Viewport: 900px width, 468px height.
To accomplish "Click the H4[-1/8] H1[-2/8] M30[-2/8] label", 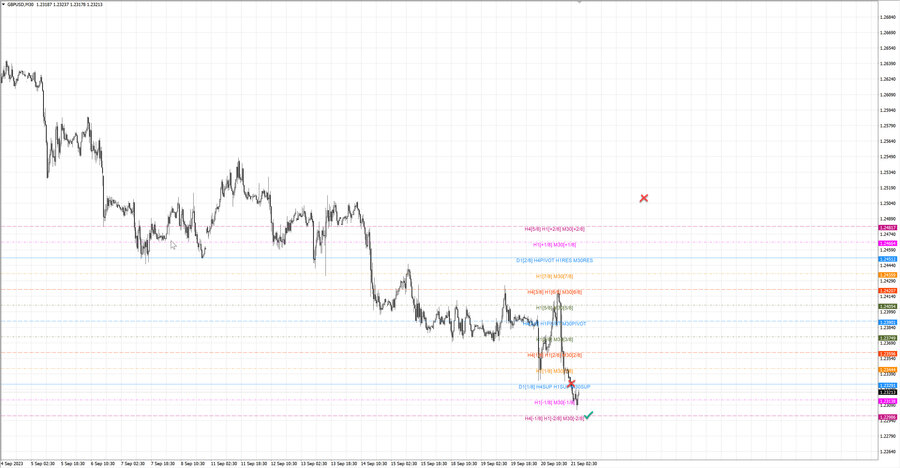I will tap(554, 418).
